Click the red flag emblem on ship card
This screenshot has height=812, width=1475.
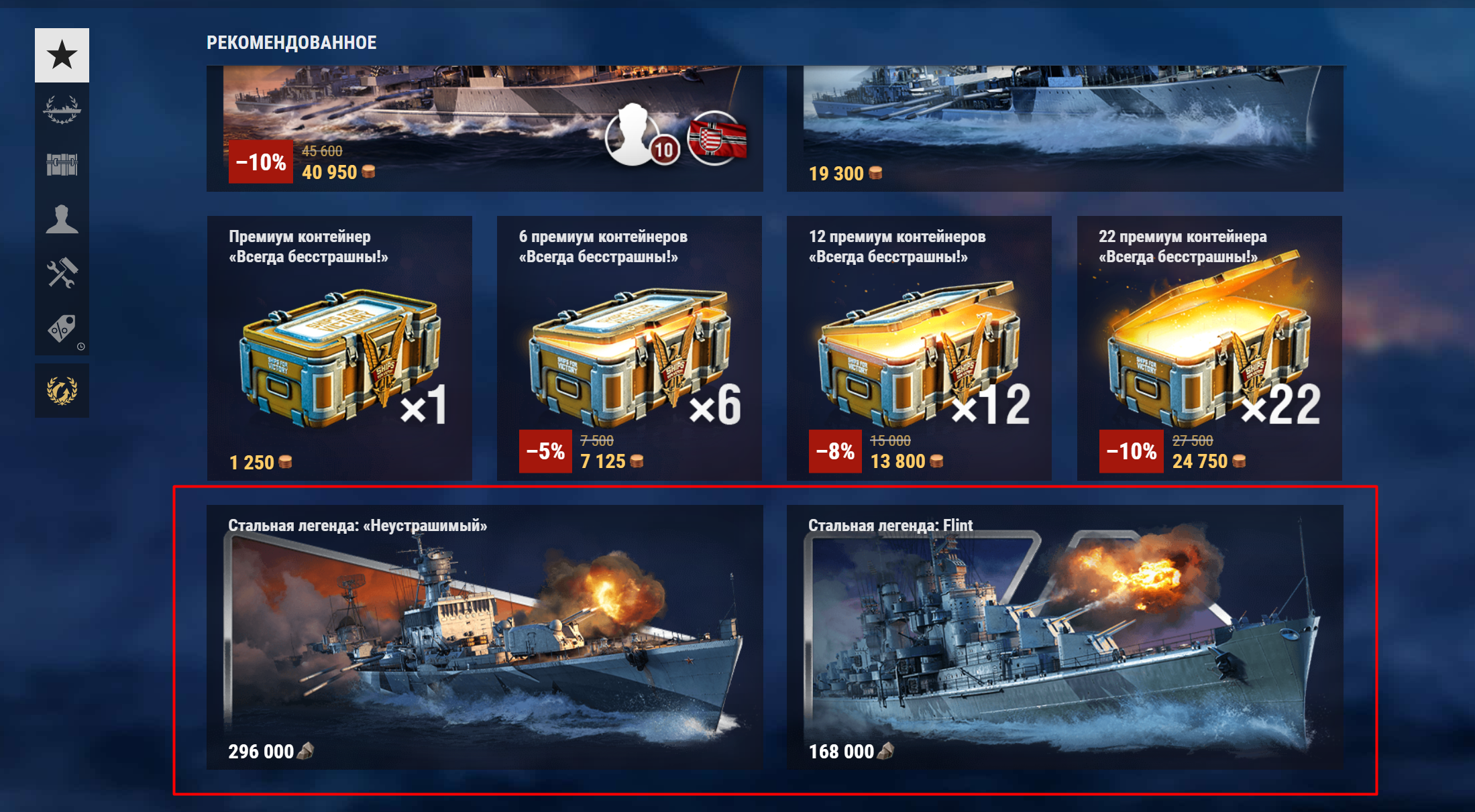pos(717,138)
